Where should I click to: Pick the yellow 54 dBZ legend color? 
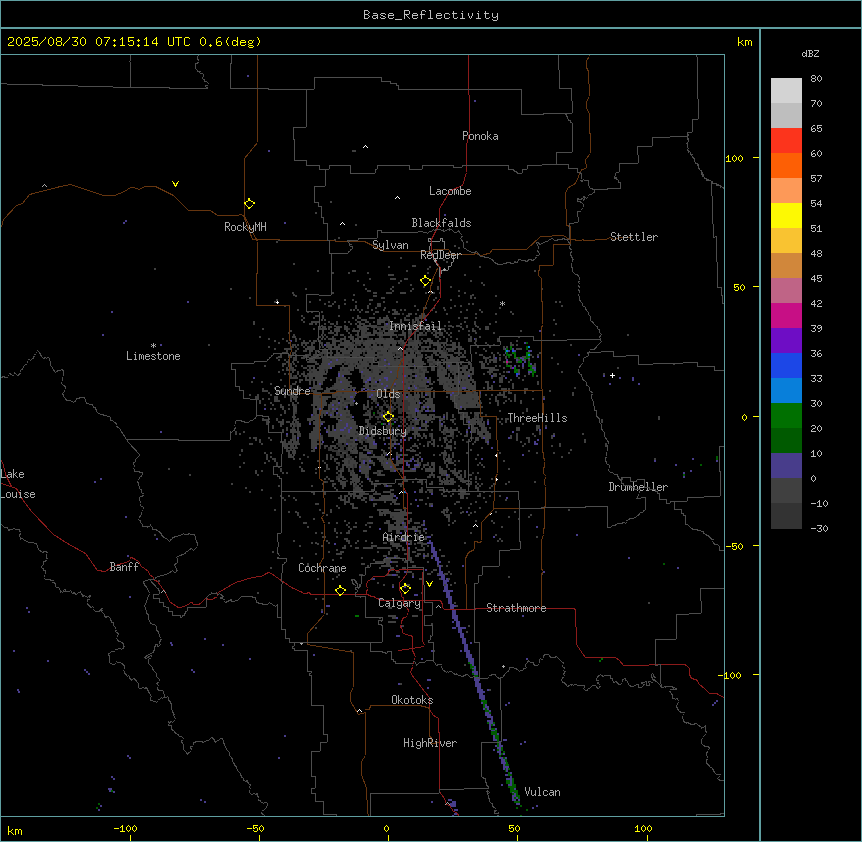pos(786,215)
